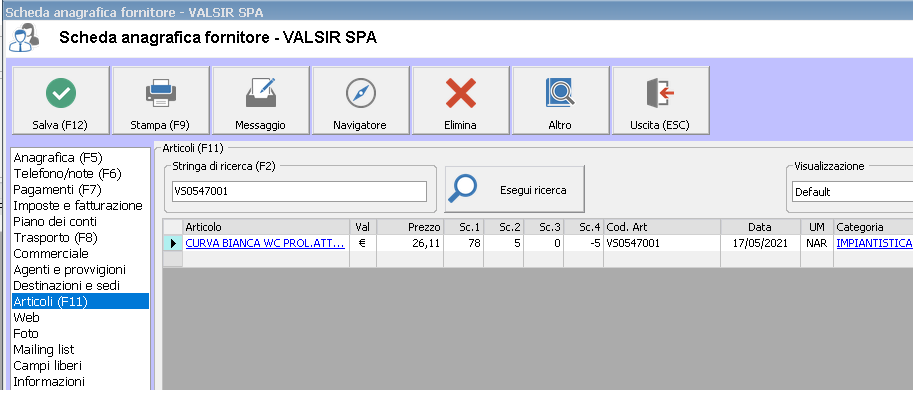Click the Sc.3 column header

[x=543, y=227]
